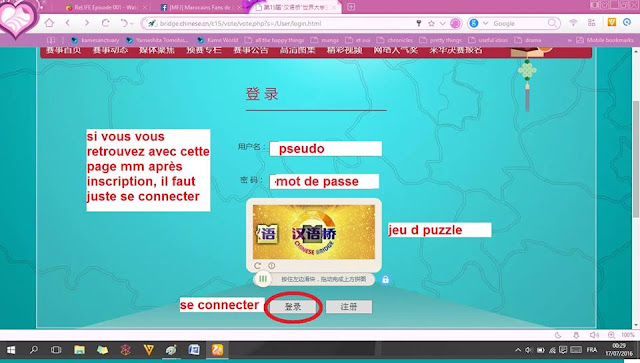Show hidden system tray icons
The height and width of the screenshot is (363, 640).
pos(518,350)
